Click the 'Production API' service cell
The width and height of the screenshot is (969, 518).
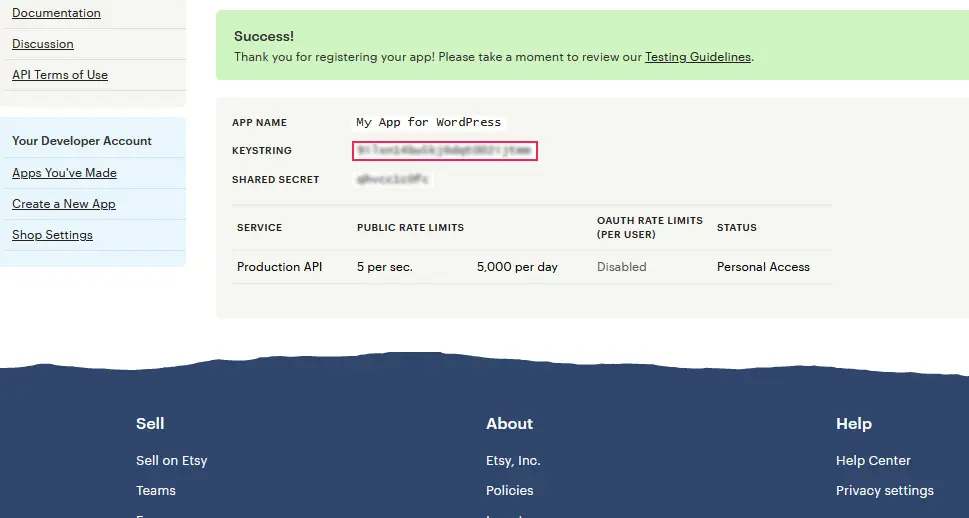[x=279, y=267]
